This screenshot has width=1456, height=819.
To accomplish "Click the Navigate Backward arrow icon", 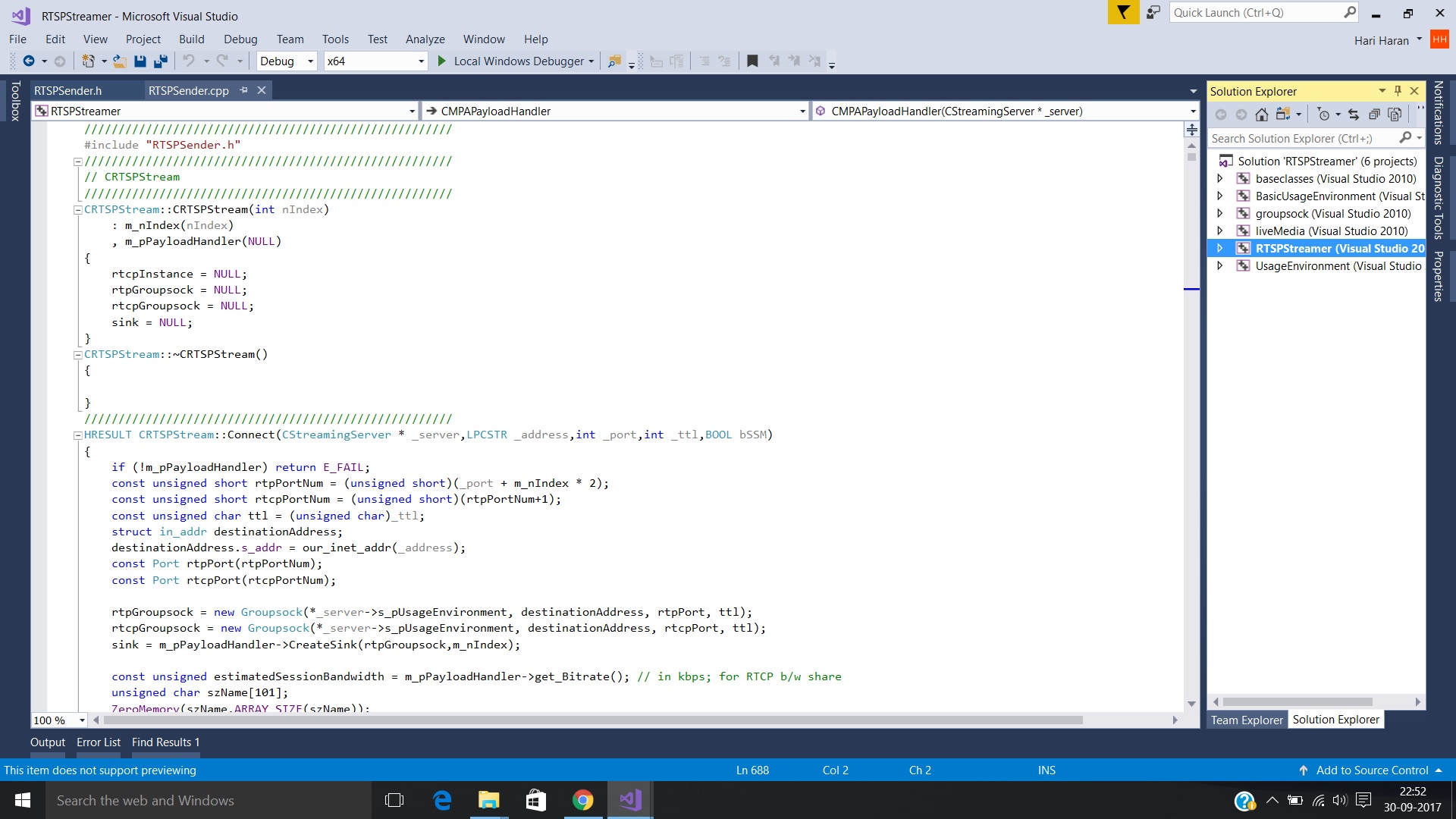I will 29,61.
